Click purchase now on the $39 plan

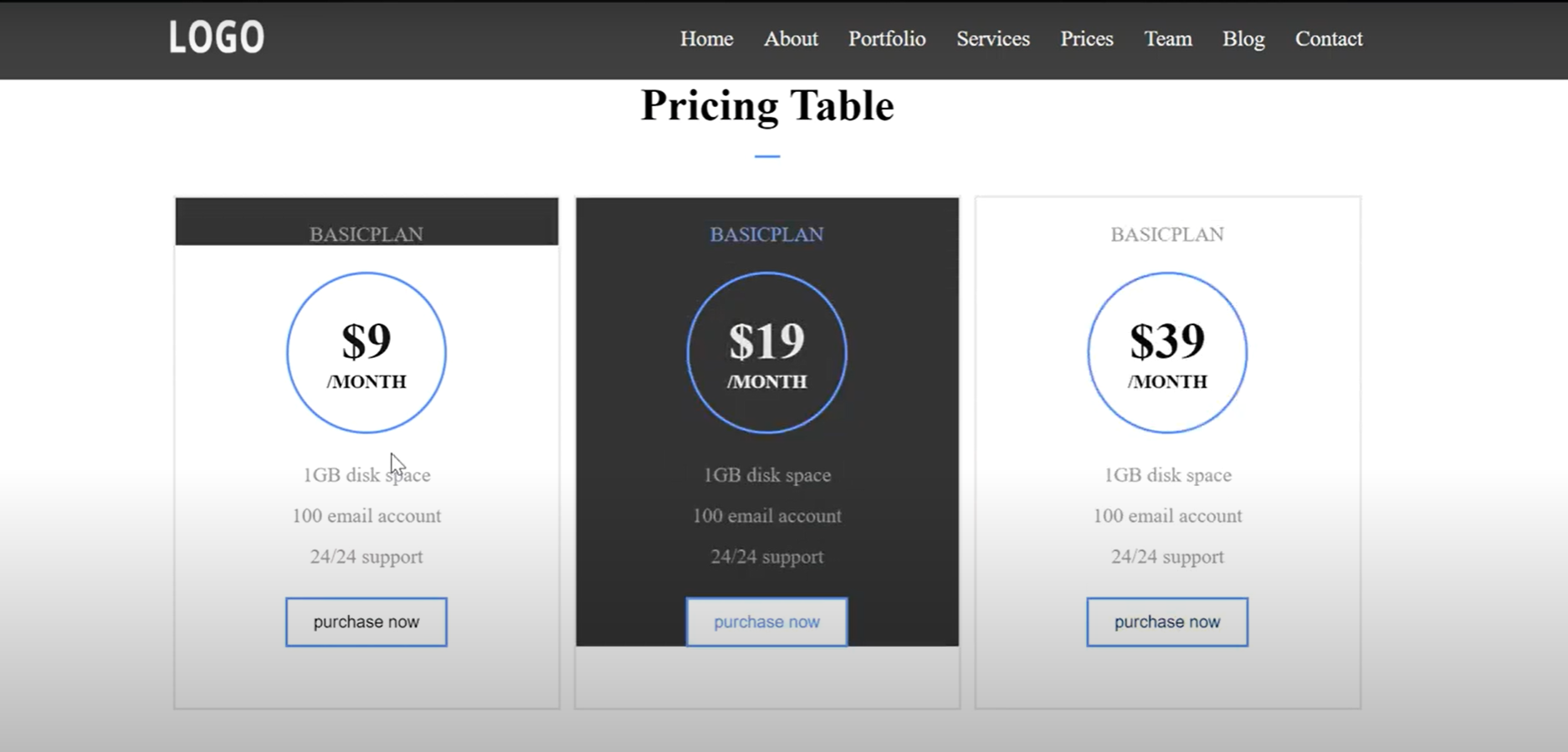coord(1167,622)
